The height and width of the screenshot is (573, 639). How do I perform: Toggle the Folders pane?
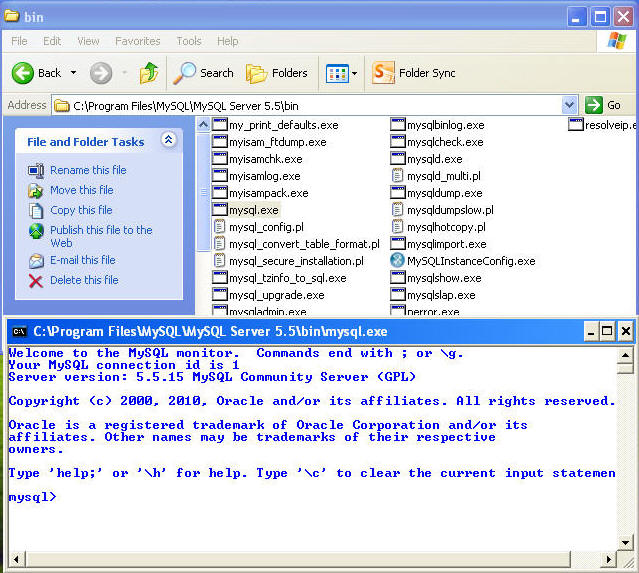coord(277,73)
